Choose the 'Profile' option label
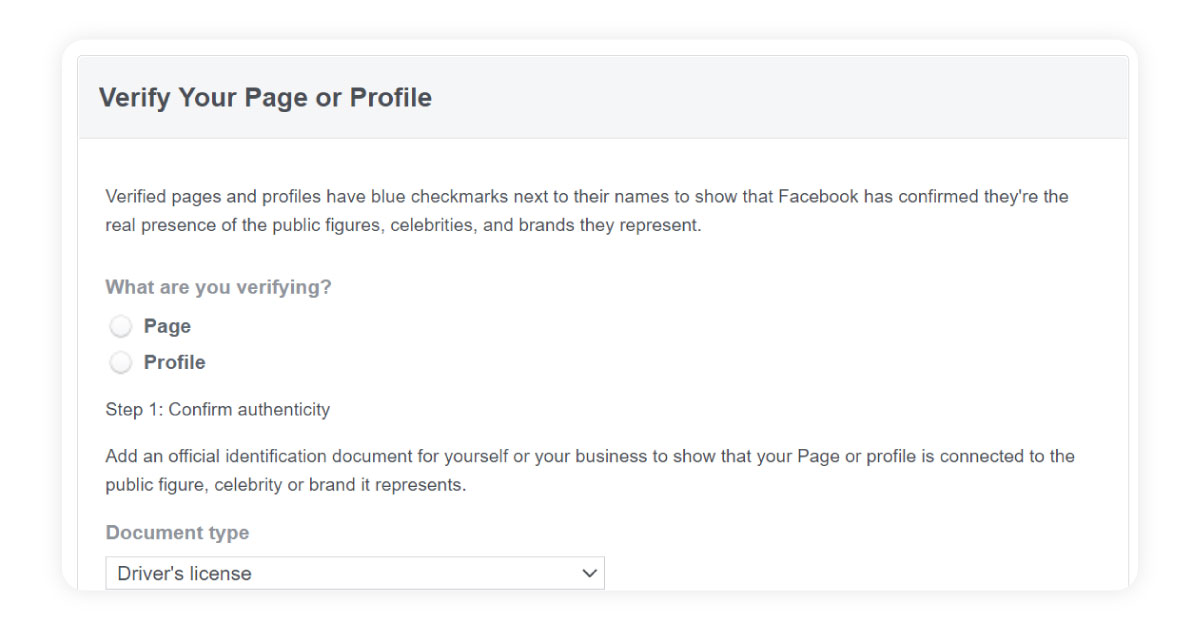 pos(175,362)
